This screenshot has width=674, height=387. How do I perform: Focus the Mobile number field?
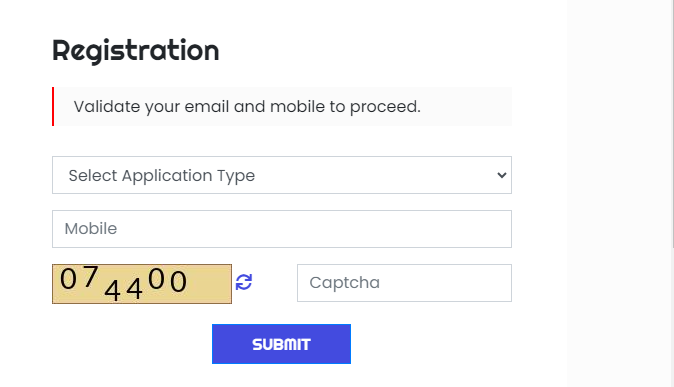point(282,229)
